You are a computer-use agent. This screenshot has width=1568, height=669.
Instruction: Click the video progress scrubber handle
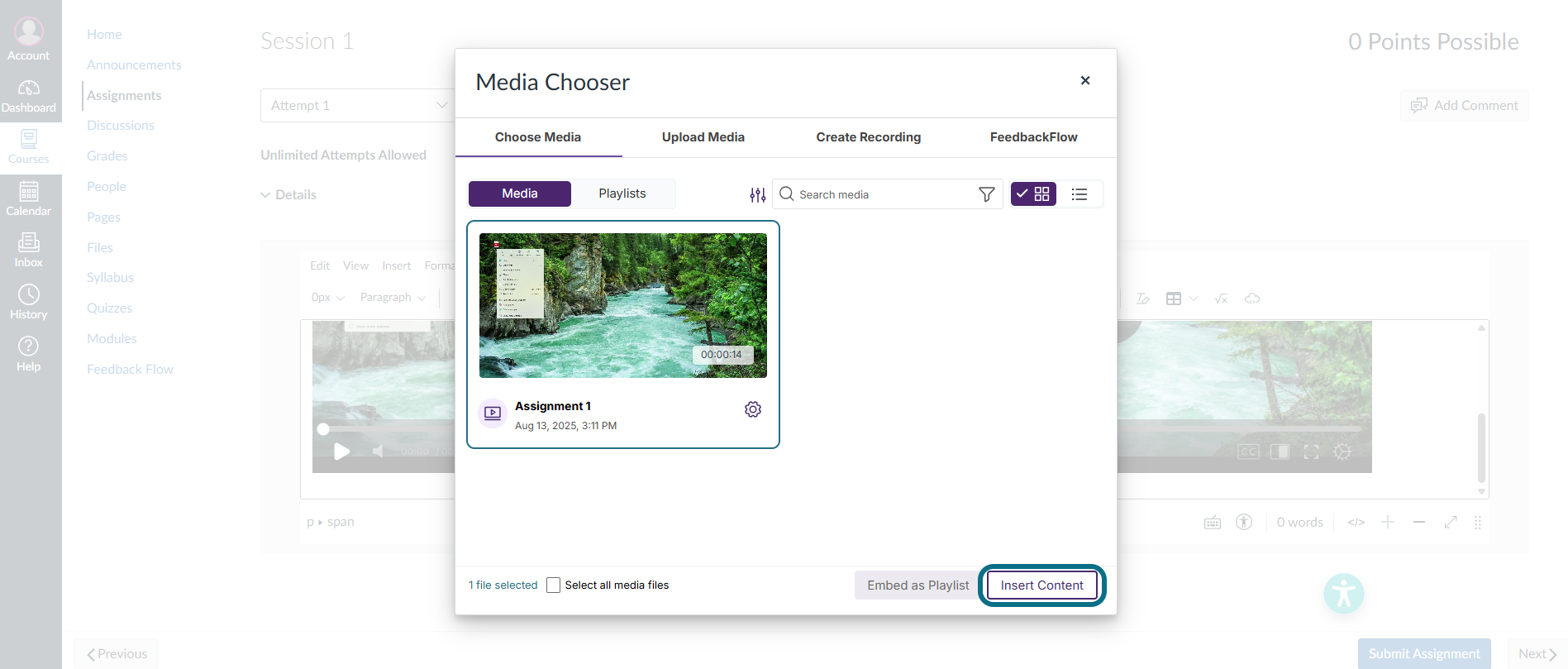323,429
